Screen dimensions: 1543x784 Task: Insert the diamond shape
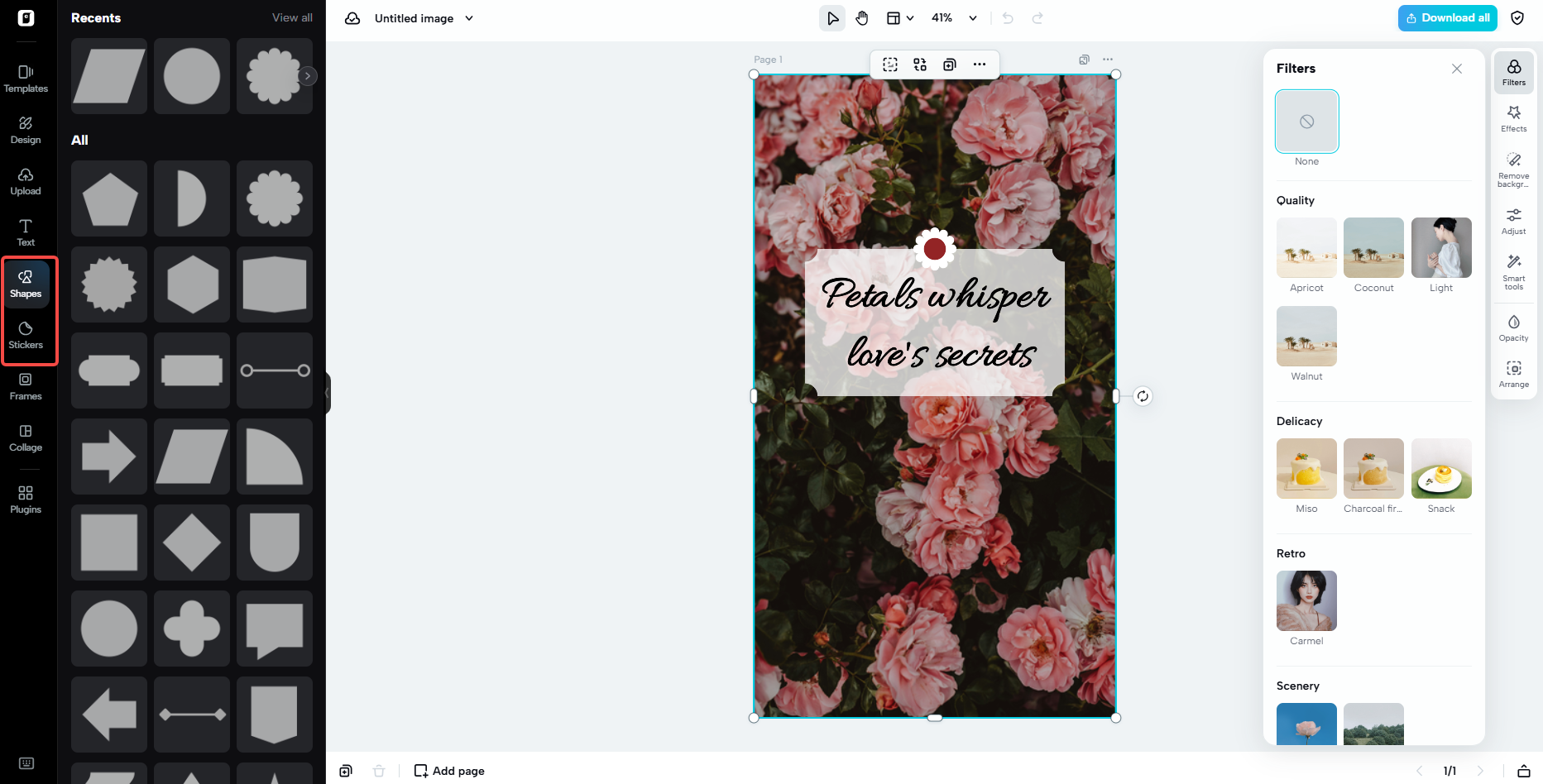pos(192,543)
